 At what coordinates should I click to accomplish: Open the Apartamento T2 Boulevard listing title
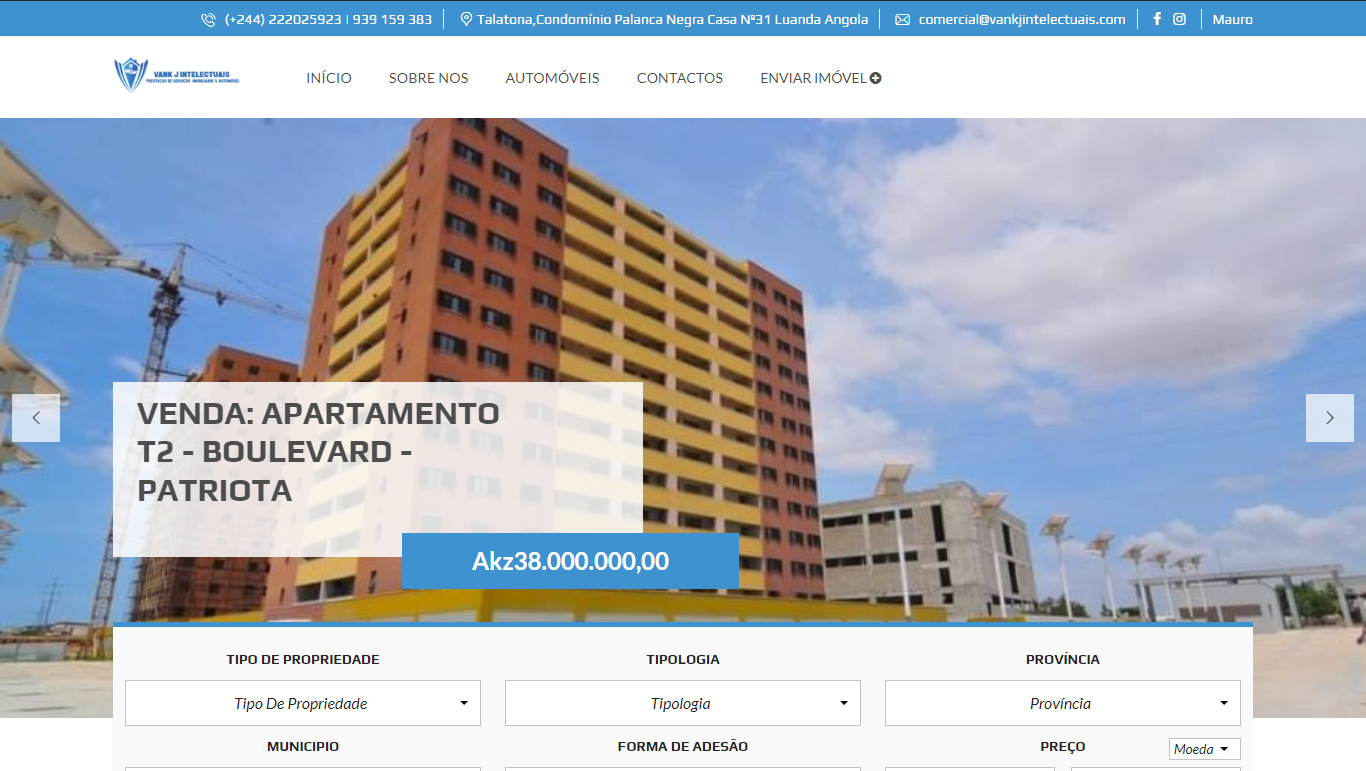pyautogui.click(x=318, y=452)
